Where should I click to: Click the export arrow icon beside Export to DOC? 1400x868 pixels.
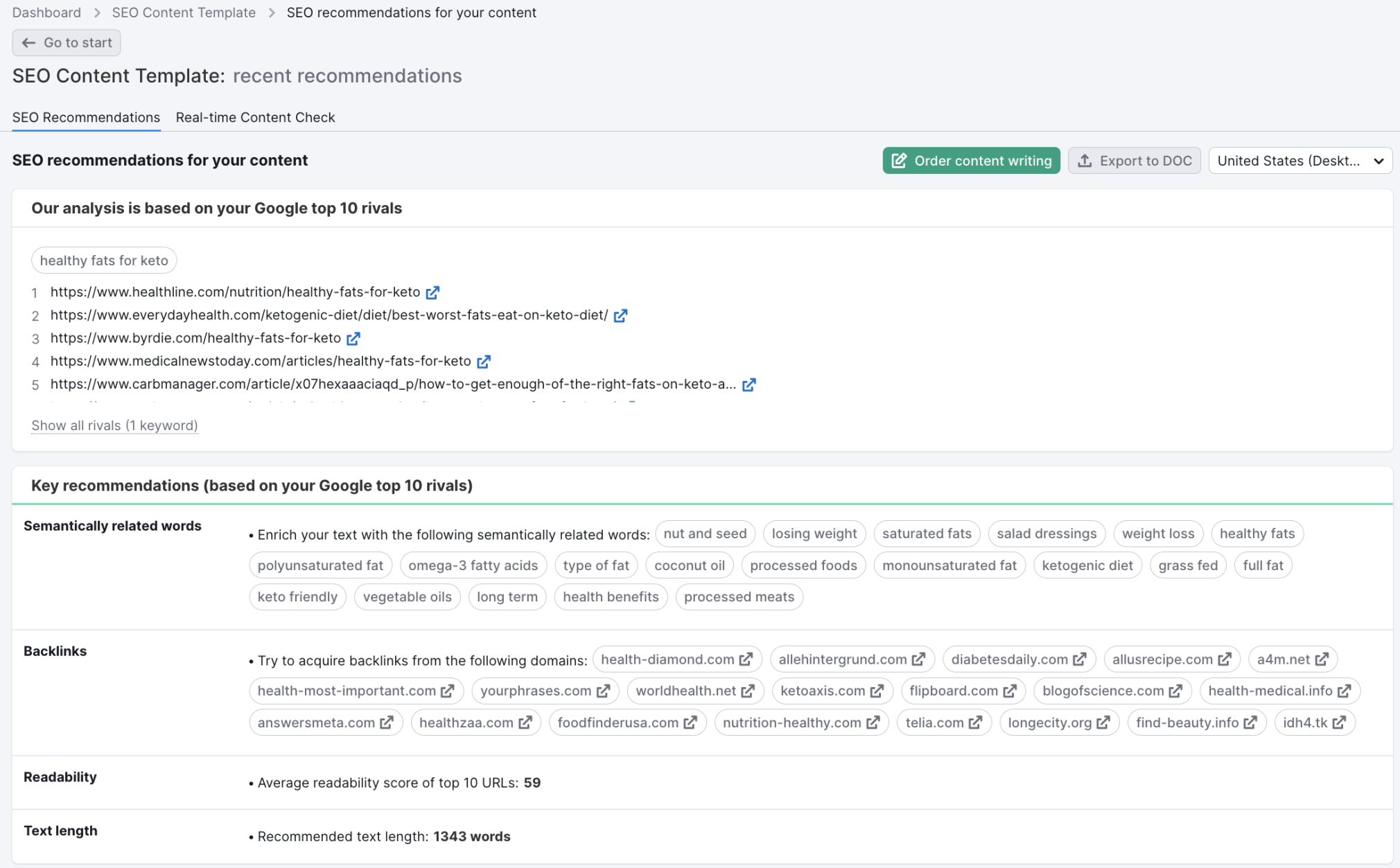click(x=1085, y=160)
